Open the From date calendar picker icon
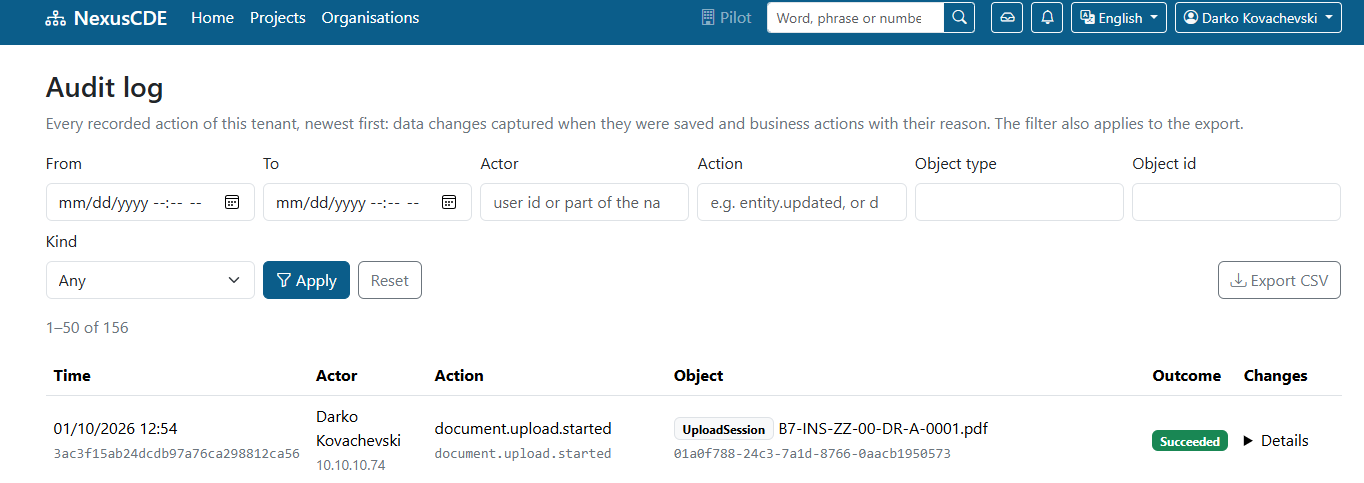This screenshot has height=483, width=1364. 232,202
